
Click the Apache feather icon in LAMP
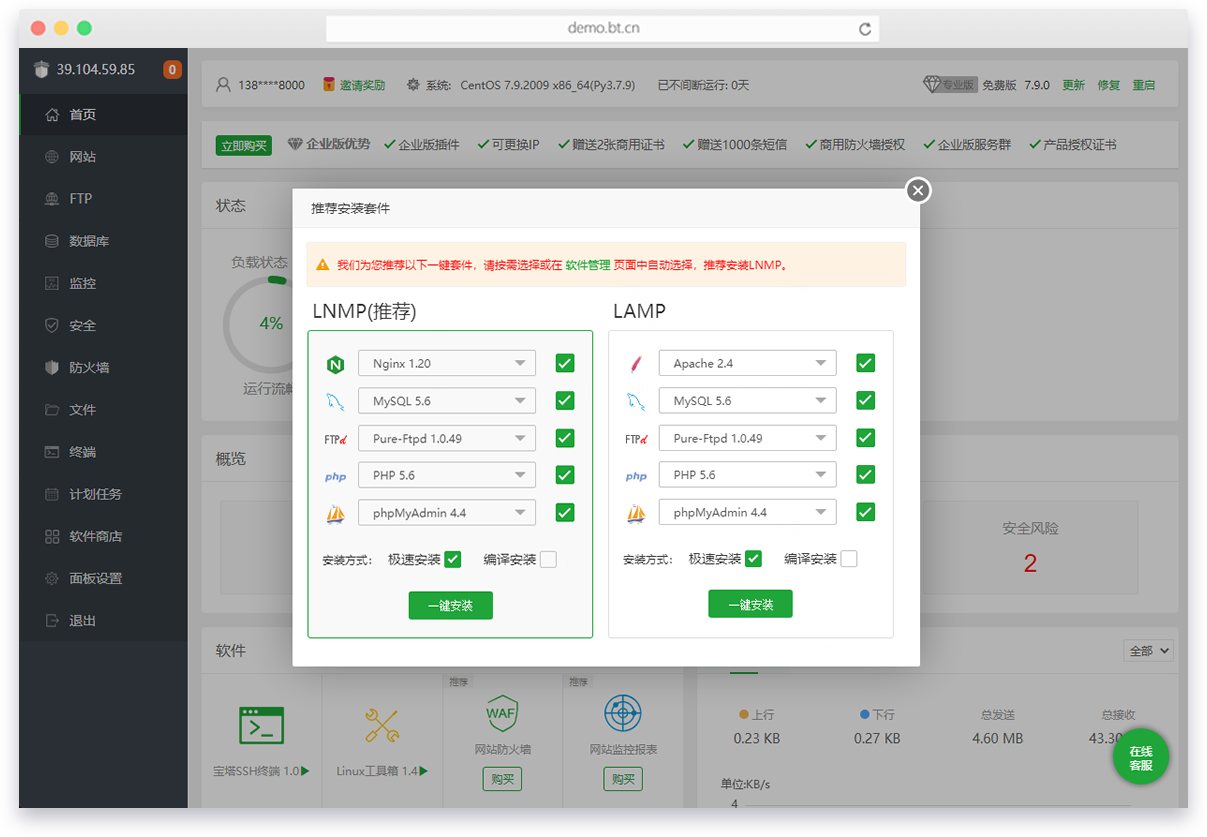tap(636, 364)
